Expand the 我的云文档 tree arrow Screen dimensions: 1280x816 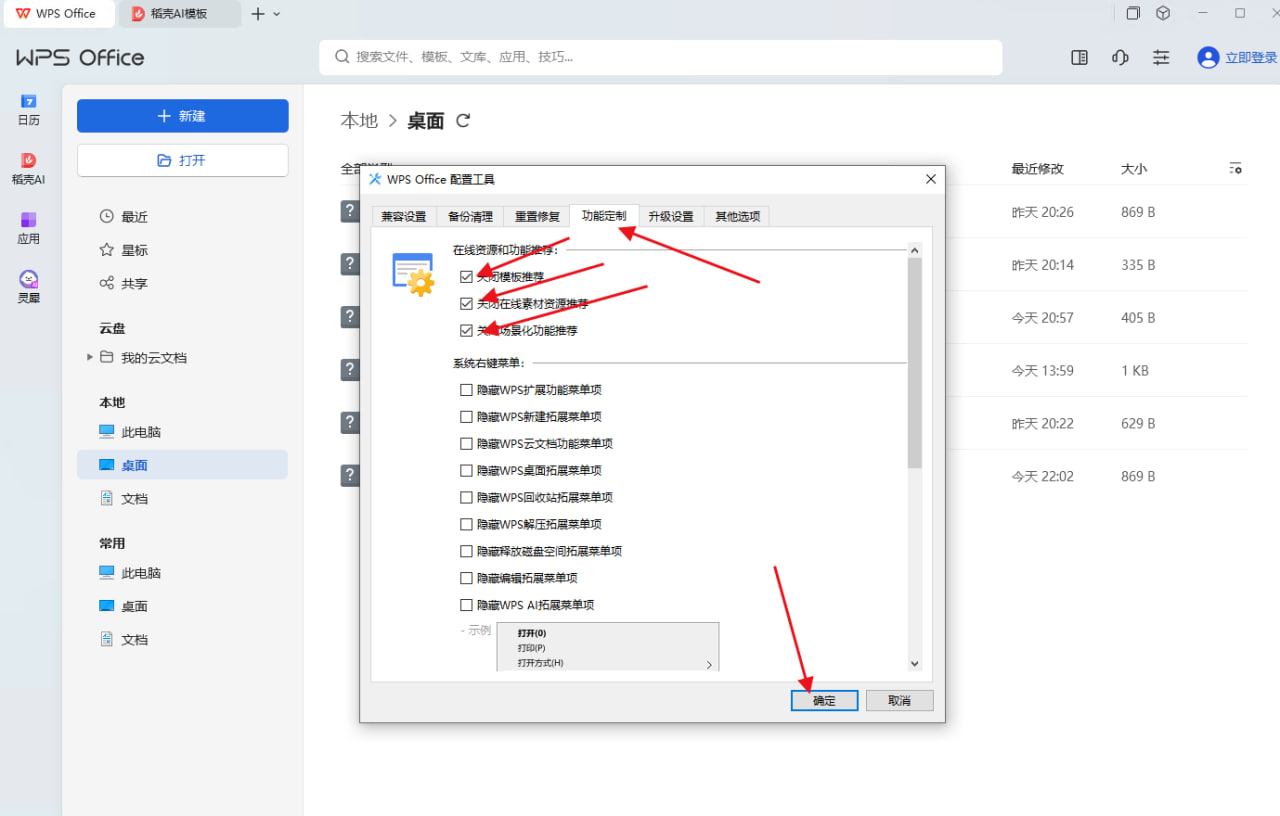tap(90, 357)
